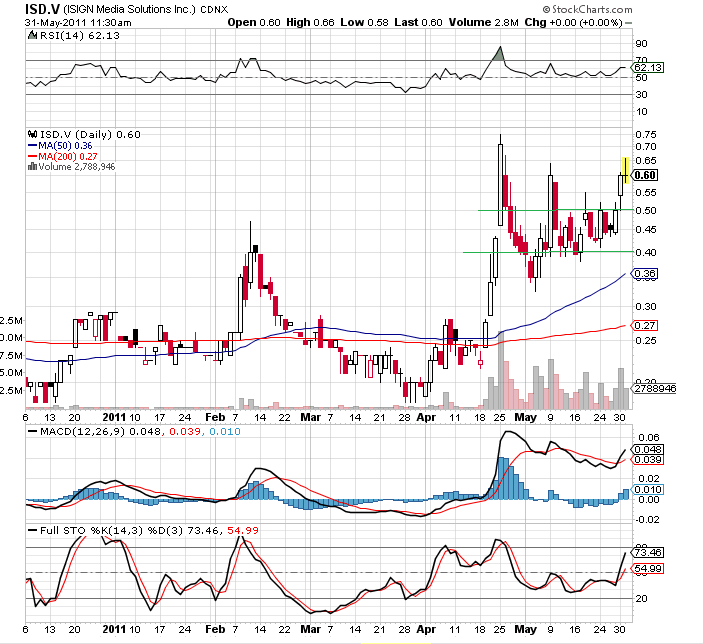This screenshot has height=644, width=703.
Task: Click "(ISIGN Media Solutions Inc.)" company name
Action: (x=130, y=9)
